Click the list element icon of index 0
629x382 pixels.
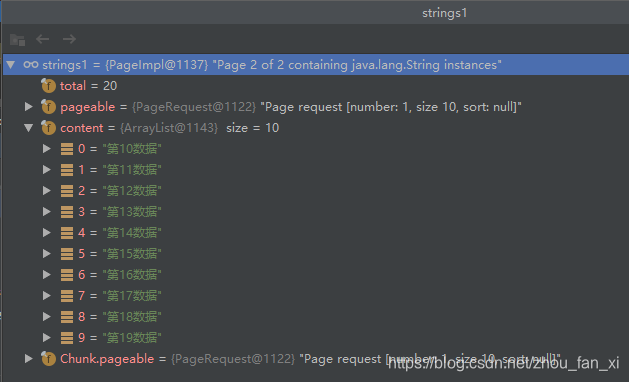[x=67, y=149]
